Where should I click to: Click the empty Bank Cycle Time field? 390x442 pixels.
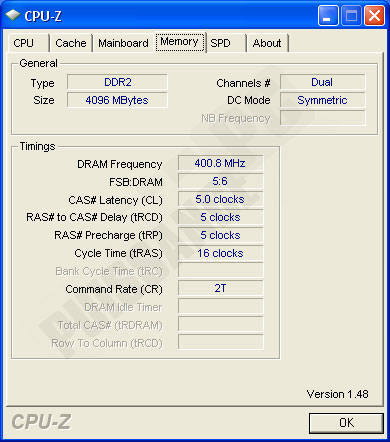tap(220, 270)
